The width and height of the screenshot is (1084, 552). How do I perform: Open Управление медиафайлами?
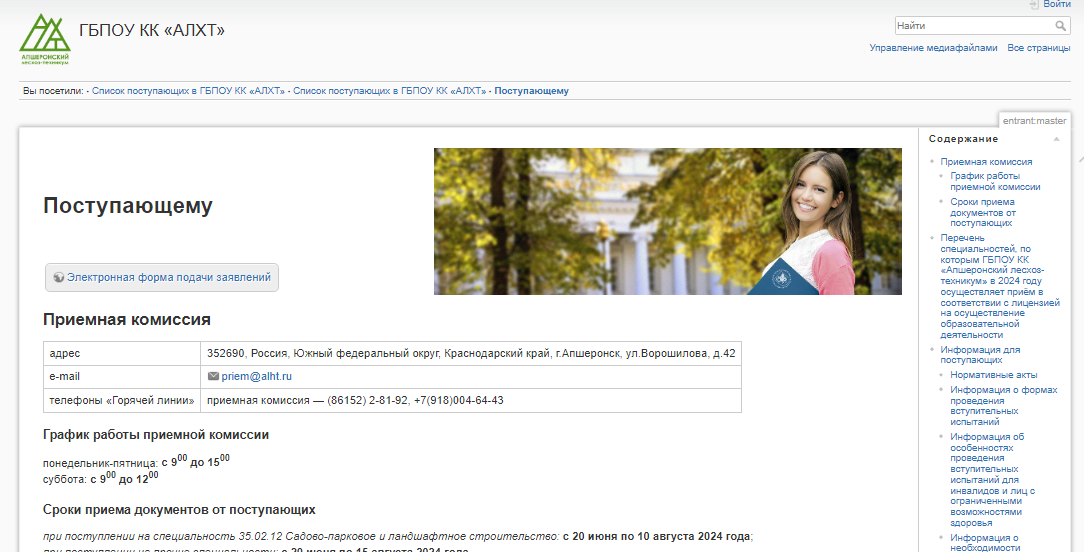pos(933,48)
